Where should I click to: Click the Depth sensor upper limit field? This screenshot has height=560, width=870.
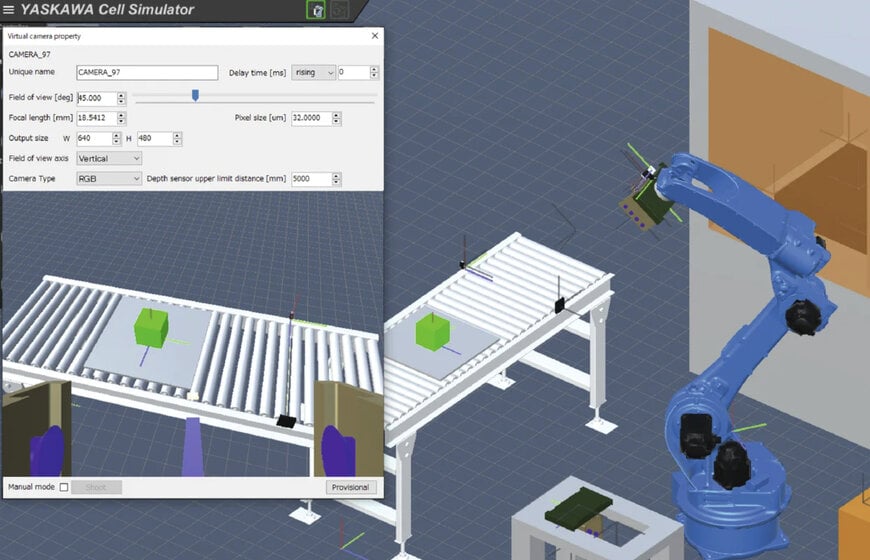(x=312, y=179)
